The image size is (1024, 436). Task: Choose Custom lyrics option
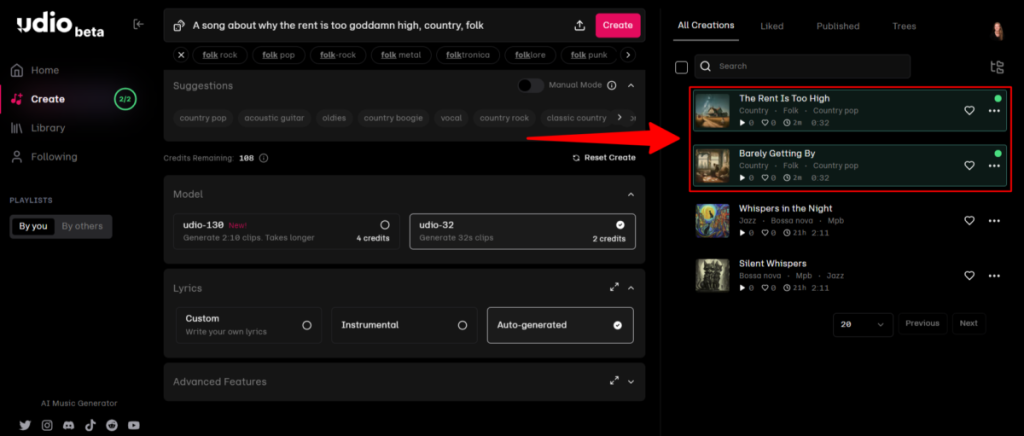[249, 325]
